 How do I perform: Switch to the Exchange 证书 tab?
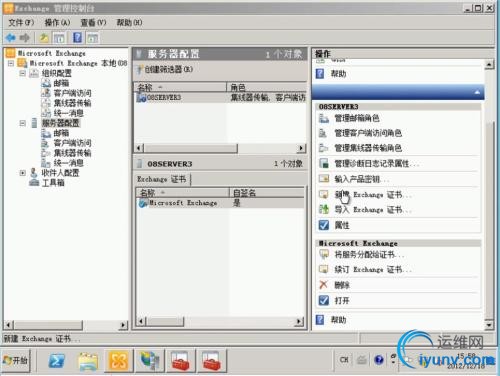click(162, 179)
